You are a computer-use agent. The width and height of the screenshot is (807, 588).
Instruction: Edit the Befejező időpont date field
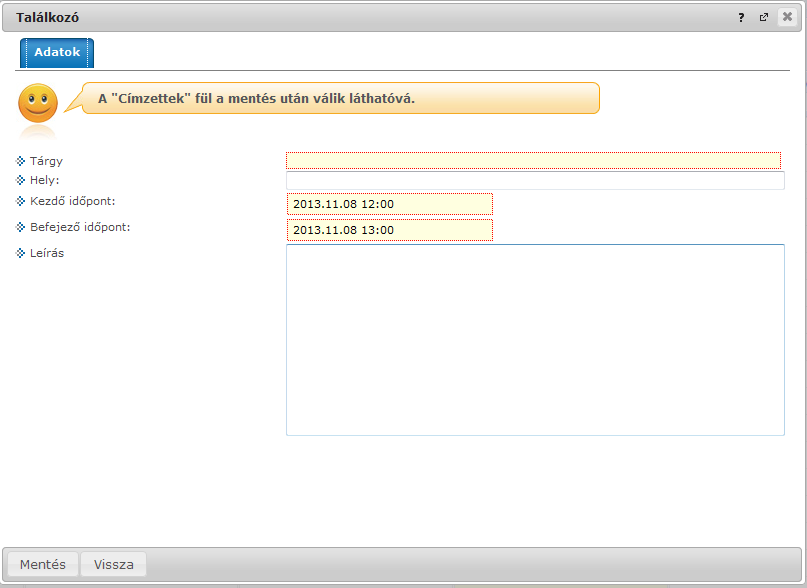[x=390, y=230]
